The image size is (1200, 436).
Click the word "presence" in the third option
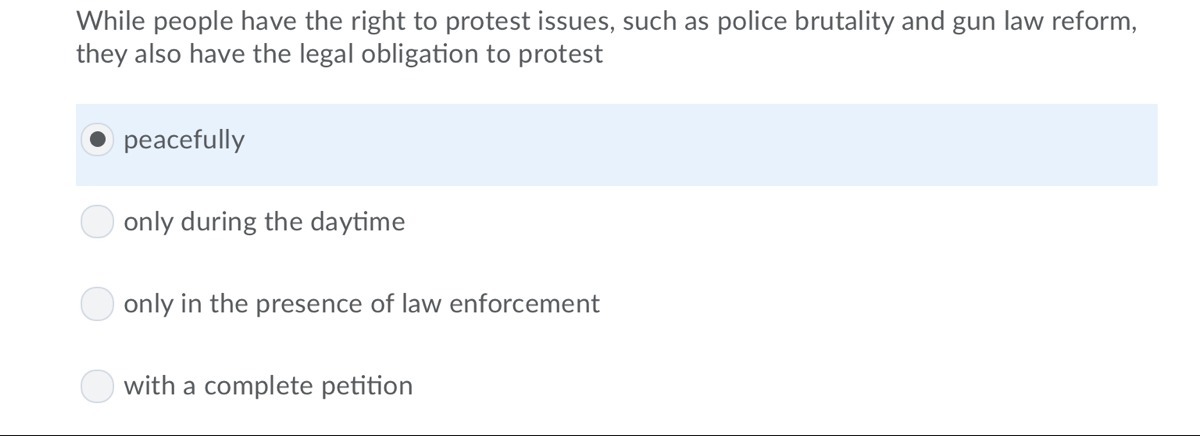tap(306, 304)
